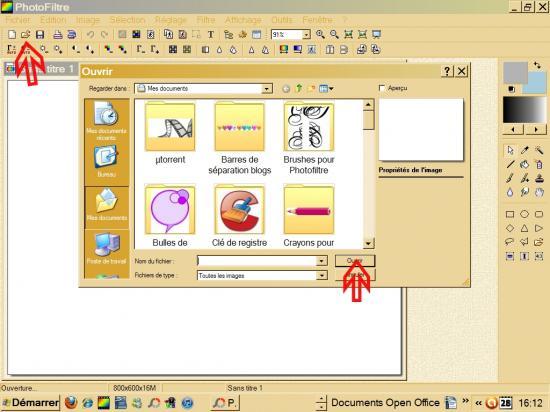The image size is (550, 412).
Task: Click the black-to-white gradient palette
Action: tap(525, 110)
